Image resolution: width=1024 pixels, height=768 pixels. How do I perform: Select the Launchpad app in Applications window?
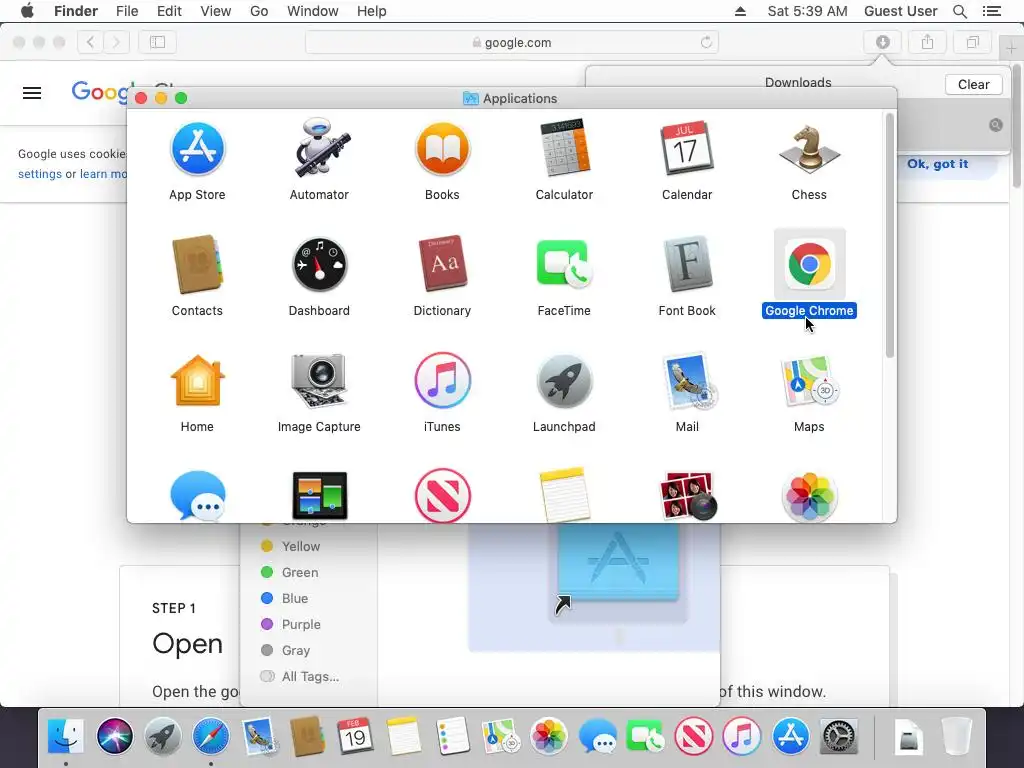coord(564,381)
